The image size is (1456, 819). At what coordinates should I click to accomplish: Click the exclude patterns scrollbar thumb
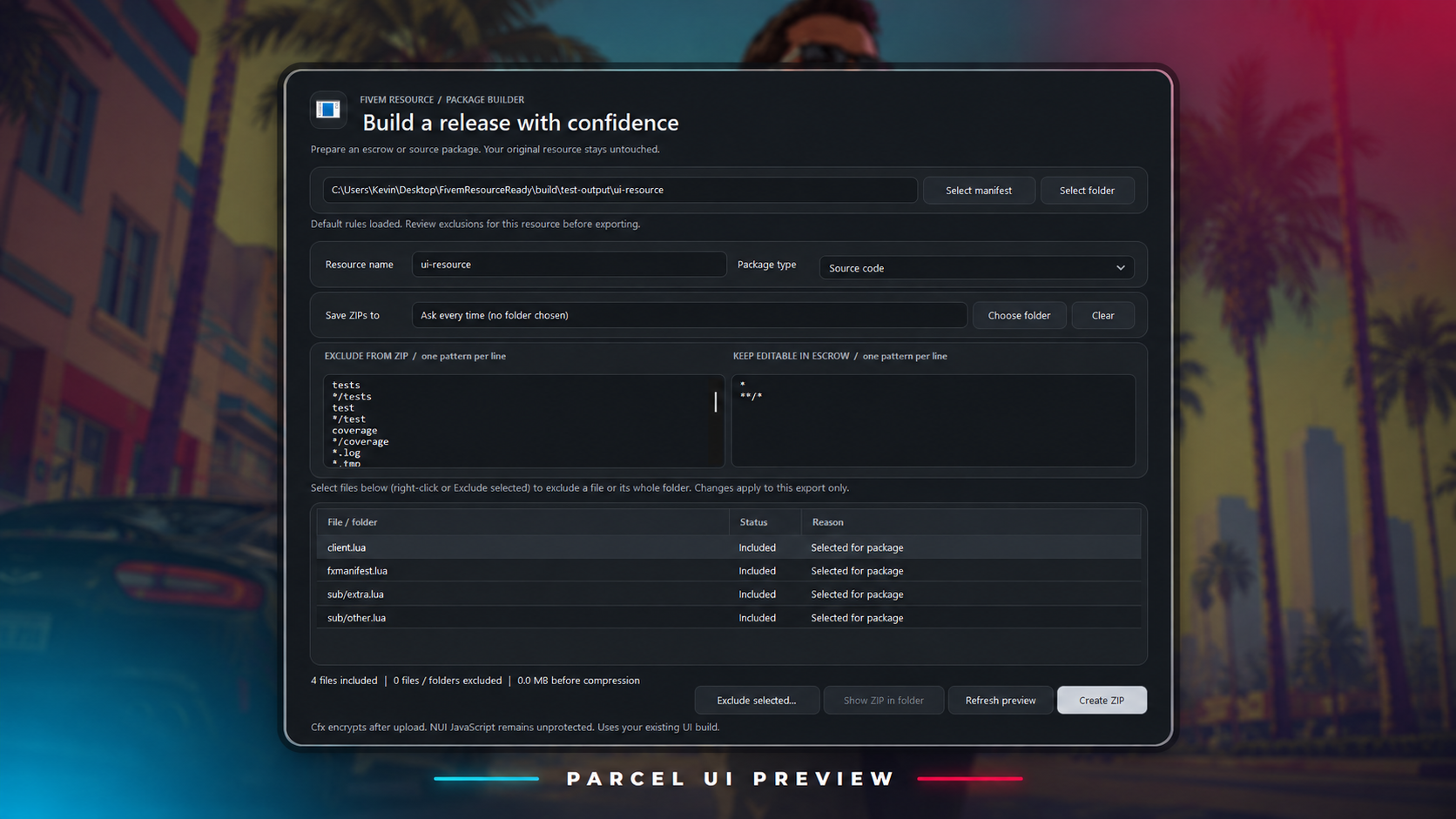pyautogui.click(x=716, y=401)
